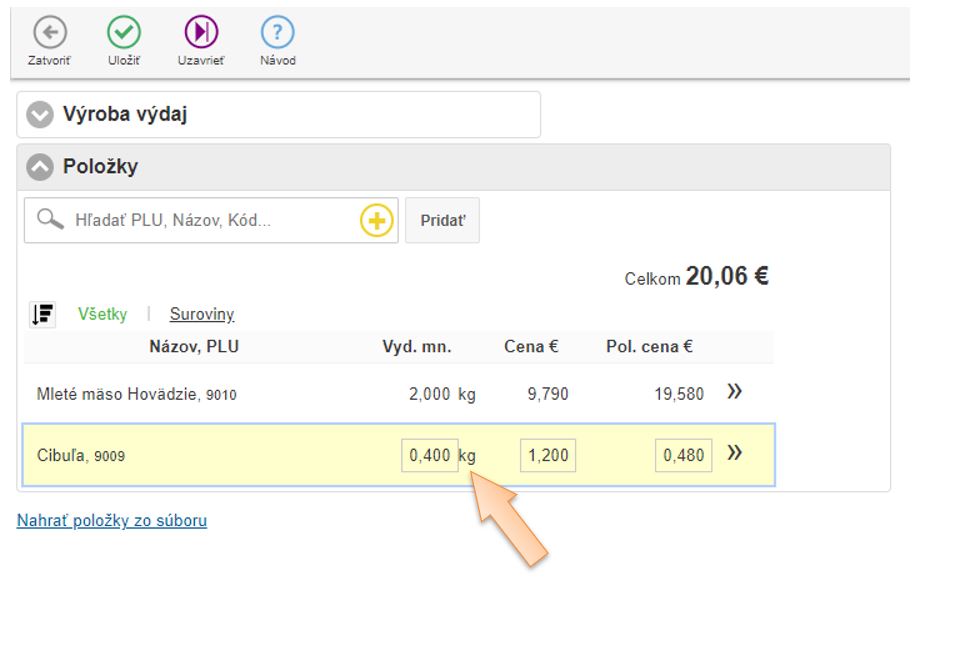Open details arrow for Mleté mäso Hovädzie

pyautogui.click(x=734, y=392)
